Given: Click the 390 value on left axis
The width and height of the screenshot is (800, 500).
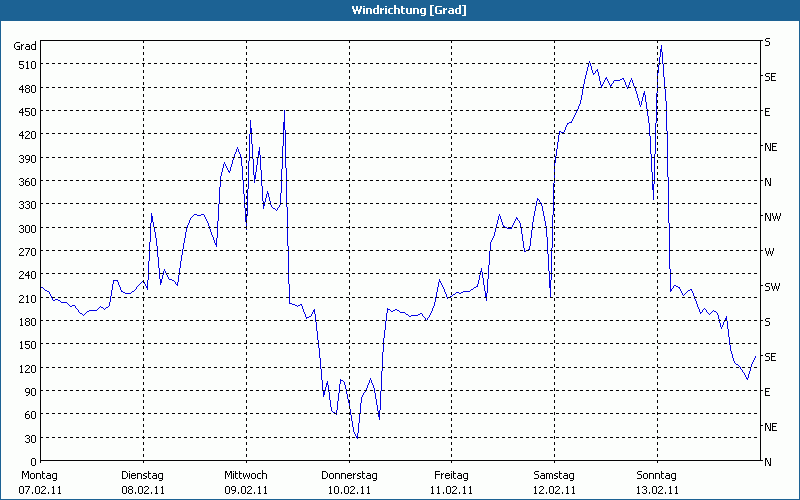Looking at the screenshot, I should point(28,159).
